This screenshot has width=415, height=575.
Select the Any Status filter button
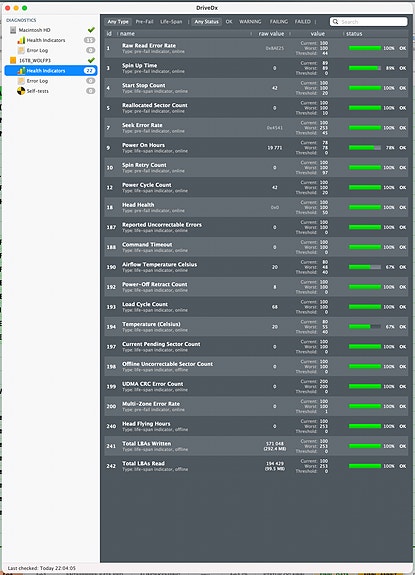[x=206, y=22]
